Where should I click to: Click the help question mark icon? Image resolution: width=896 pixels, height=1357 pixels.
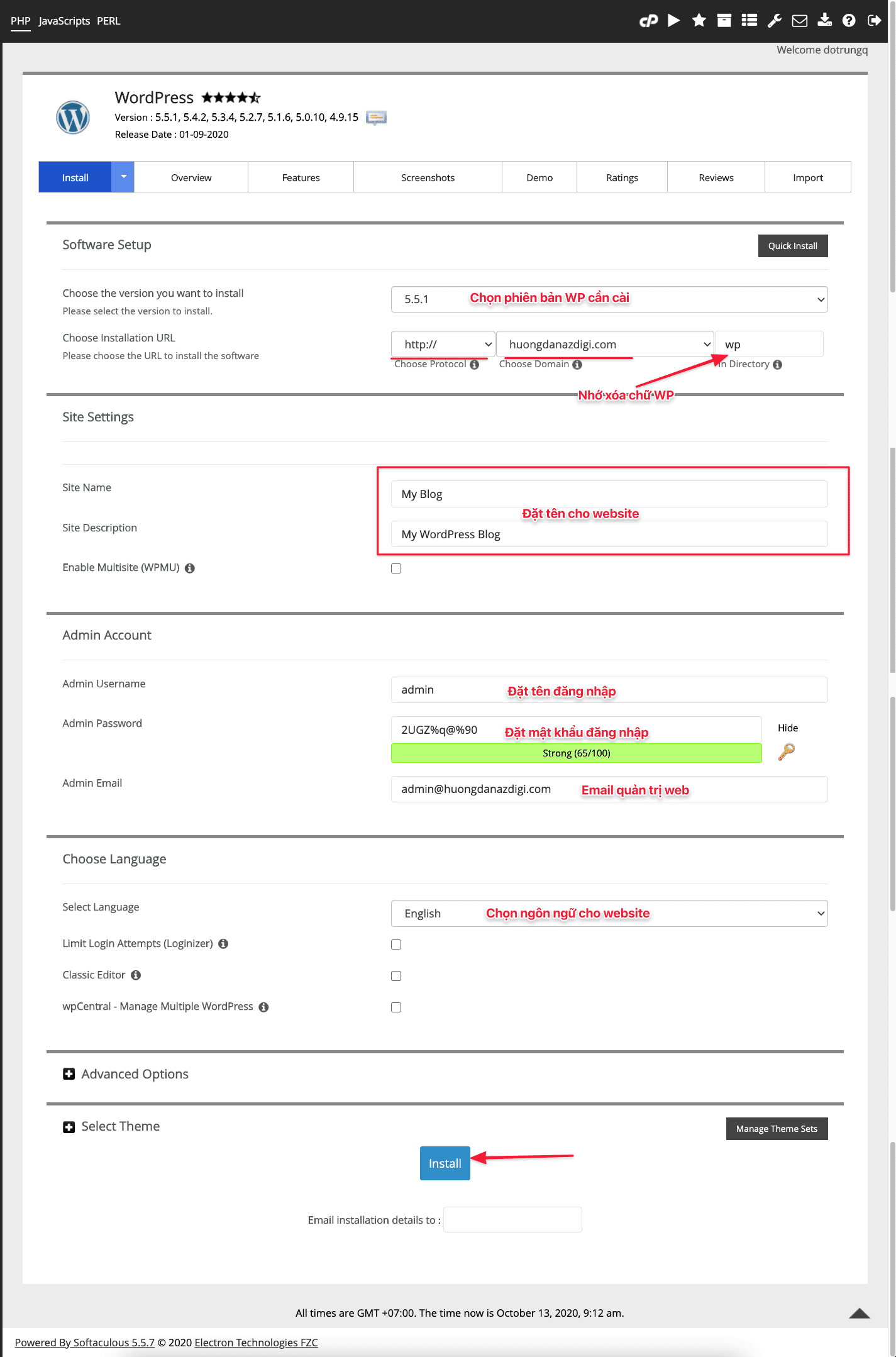pyautogui.click(x=849, y=21)
